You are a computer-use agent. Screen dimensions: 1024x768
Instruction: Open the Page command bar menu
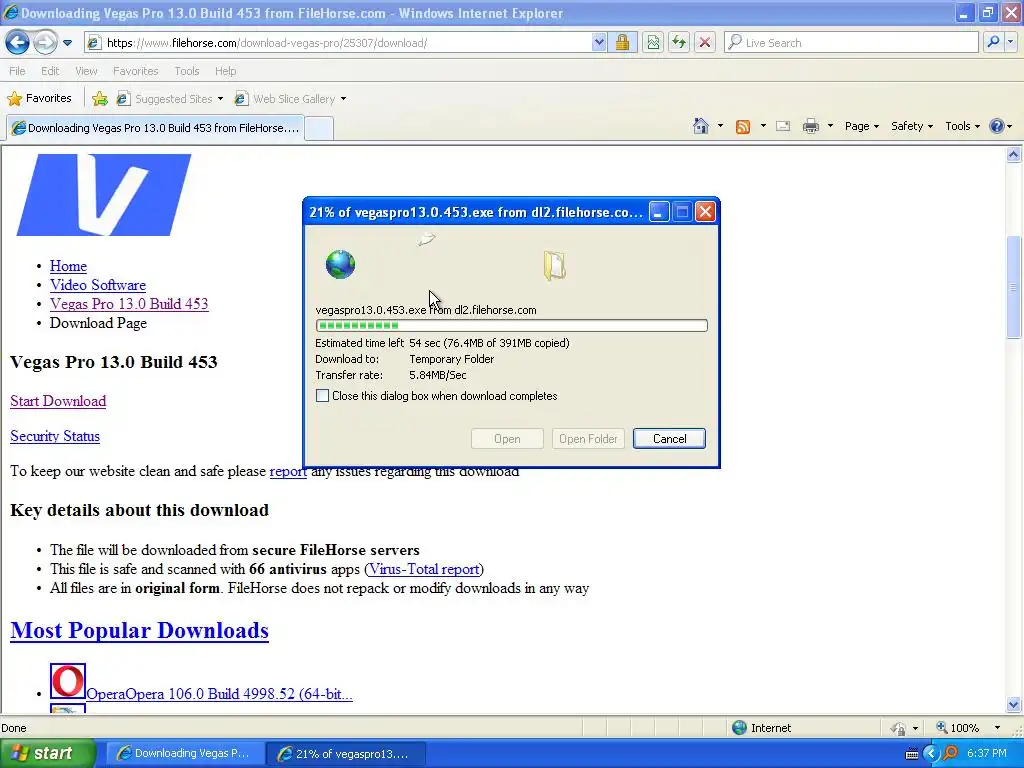(861, 126)
